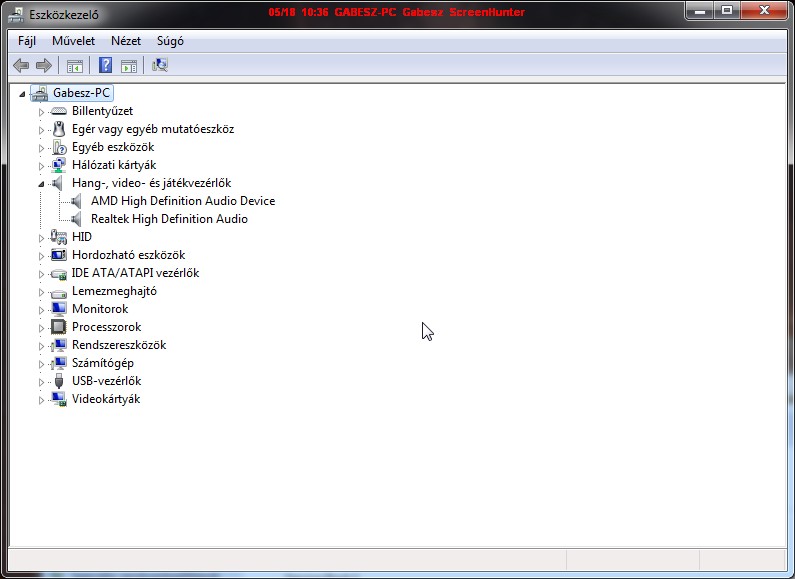This screenshot has height=579, width=795.
Task: Click the speaker icon beside Hang-, video- és játékvezérlők
Action: click(x=58, y=183)
